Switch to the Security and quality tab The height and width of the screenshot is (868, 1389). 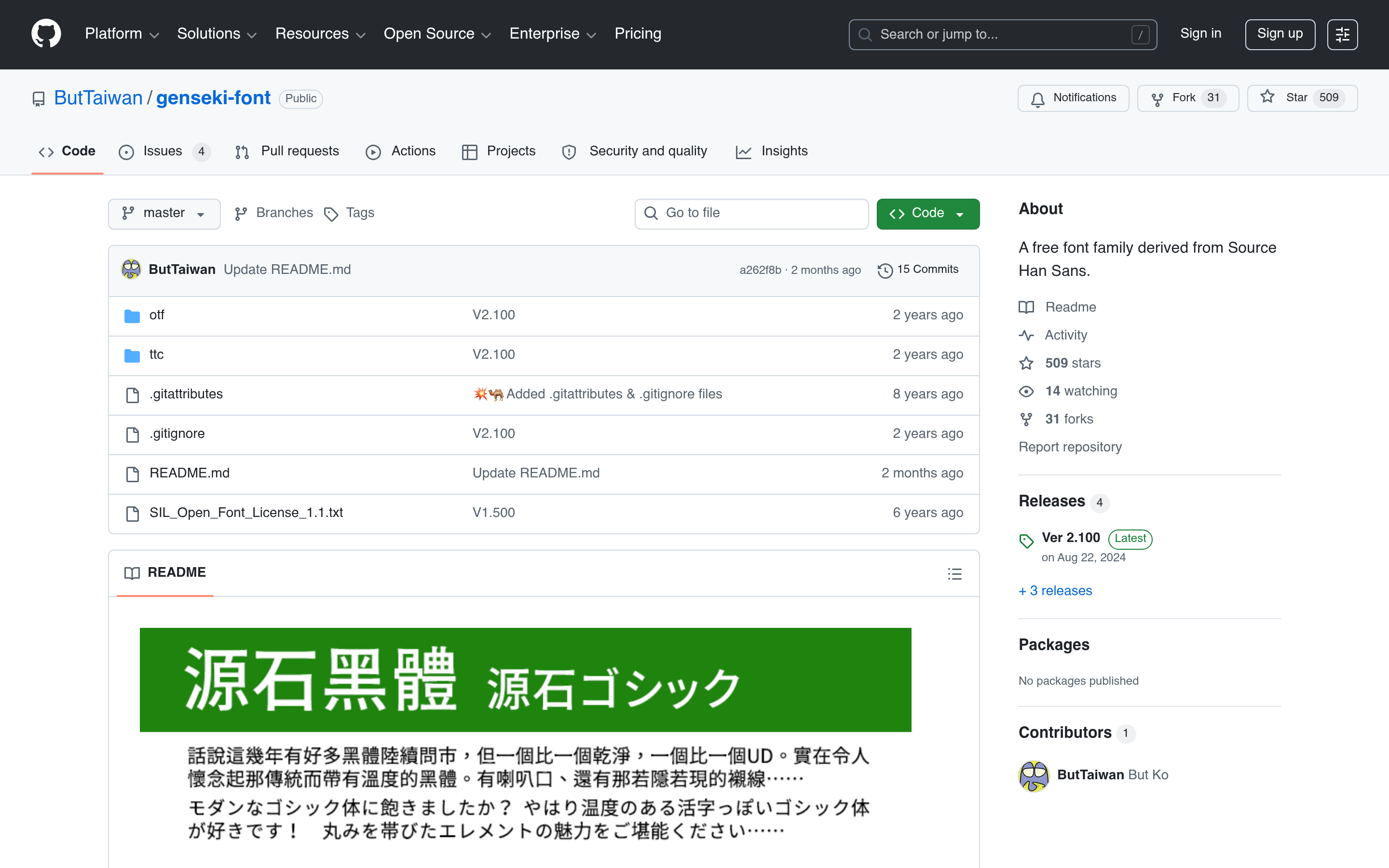coord(635,151)
